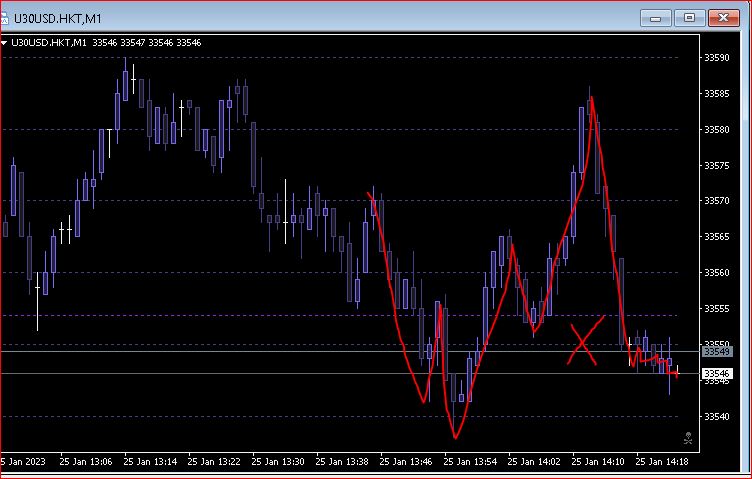Select the OHLC text 33546 33547 33546 33546
This screenshot has width=752, height=479.
coord(147,43)
